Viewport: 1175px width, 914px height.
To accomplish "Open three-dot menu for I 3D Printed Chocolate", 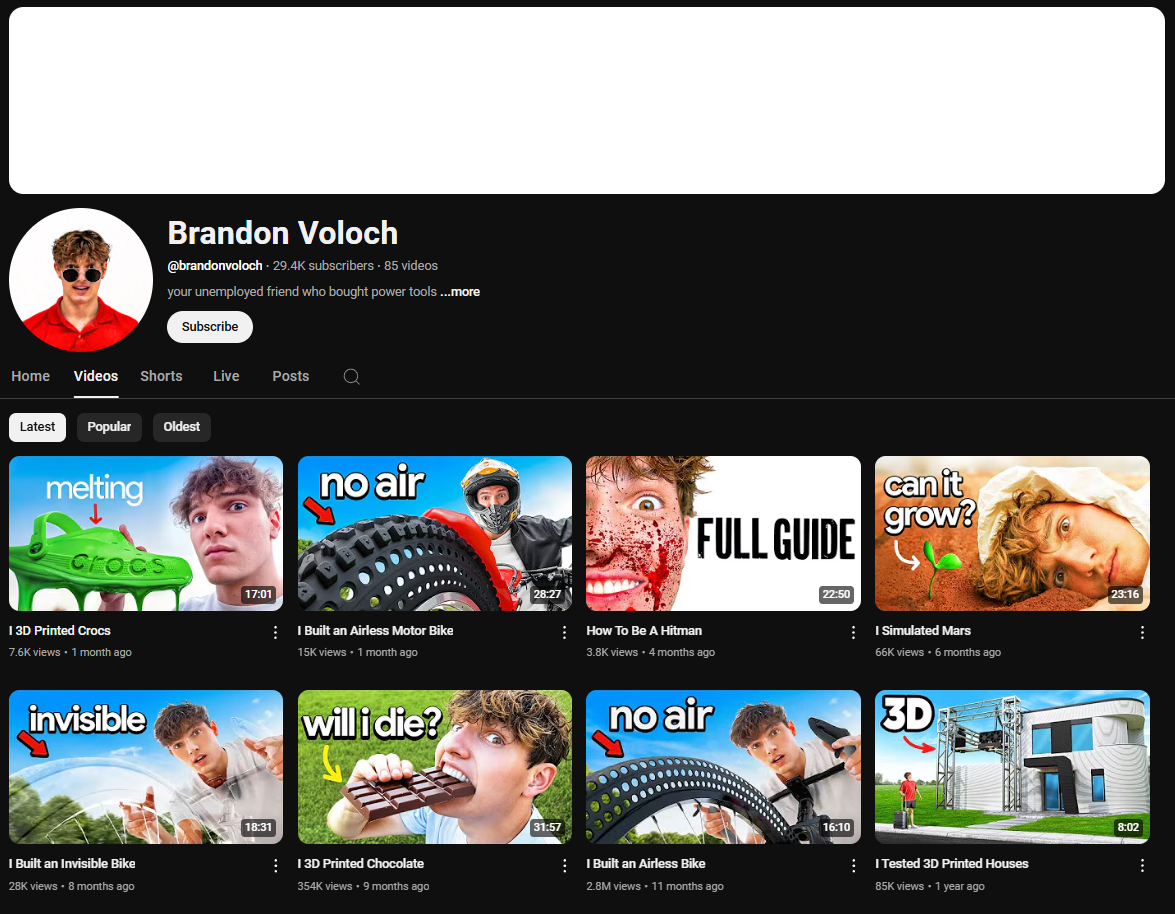I will pyautogui.click(x=564, y=865).
